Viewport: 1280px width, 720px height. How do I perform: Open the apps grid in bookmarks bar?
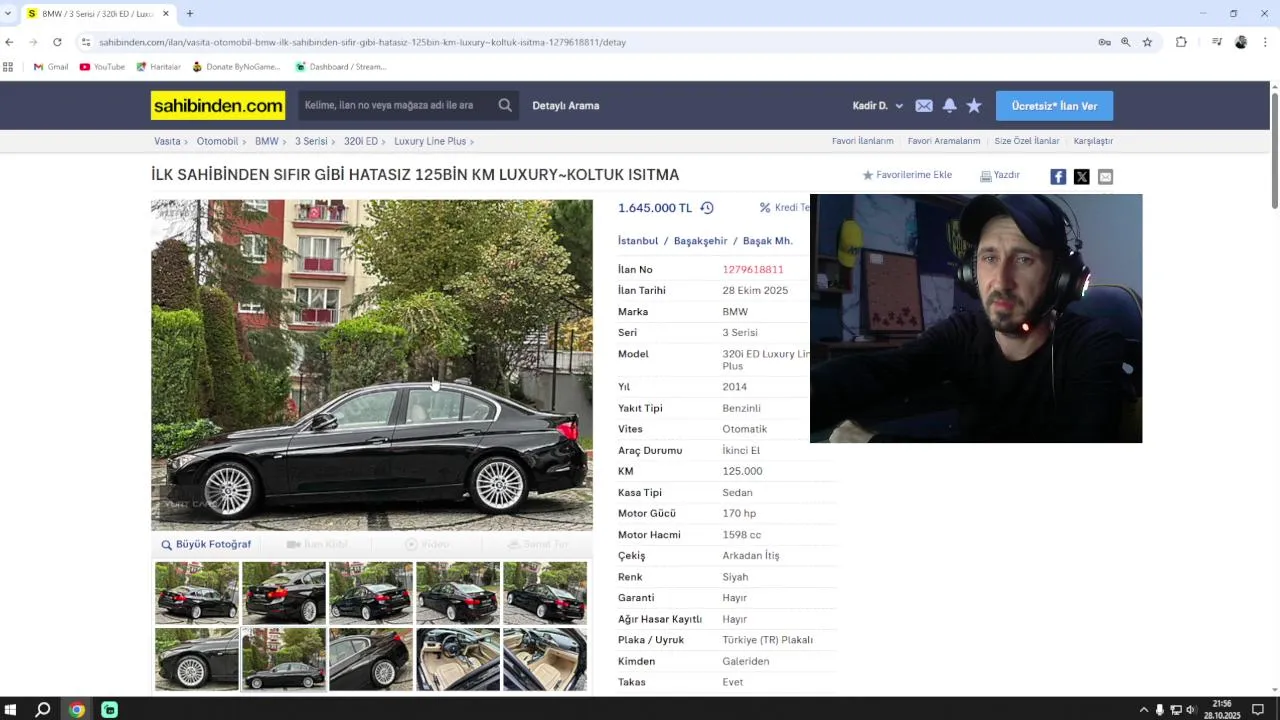tap(8, 67)
